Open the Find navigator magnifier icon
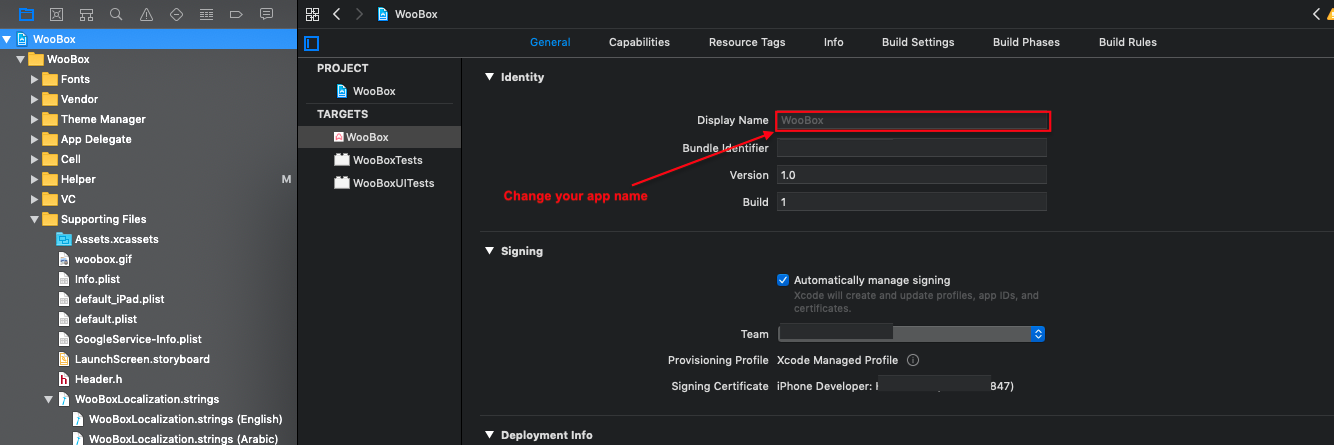 point(116,14)
